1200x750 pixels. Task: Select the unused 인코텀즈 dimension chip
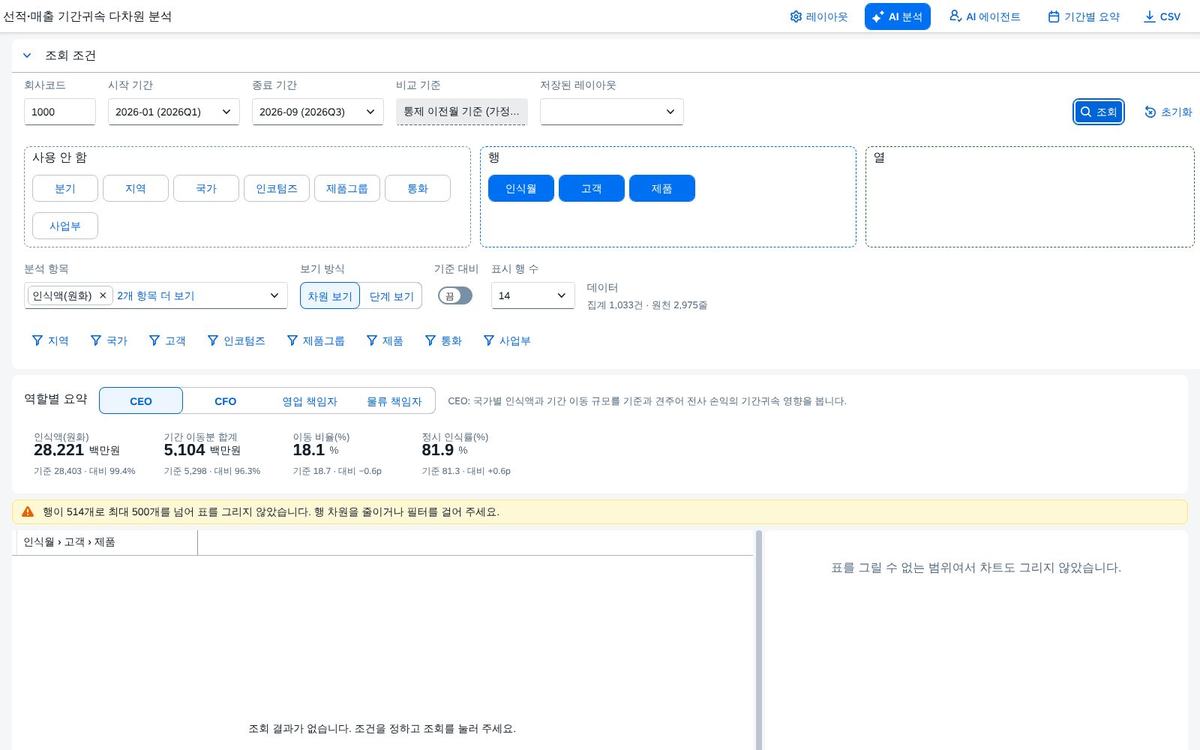276,188
